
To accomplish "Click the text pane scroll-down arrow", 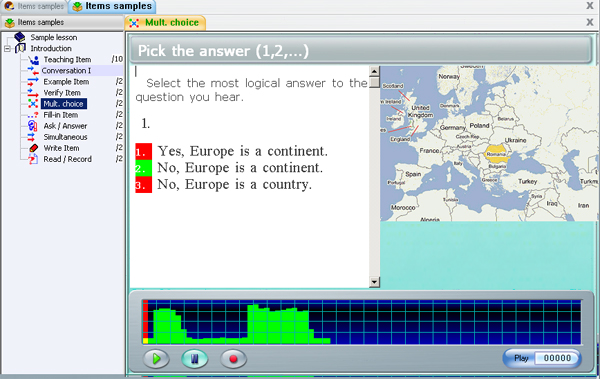I will 374,282.
